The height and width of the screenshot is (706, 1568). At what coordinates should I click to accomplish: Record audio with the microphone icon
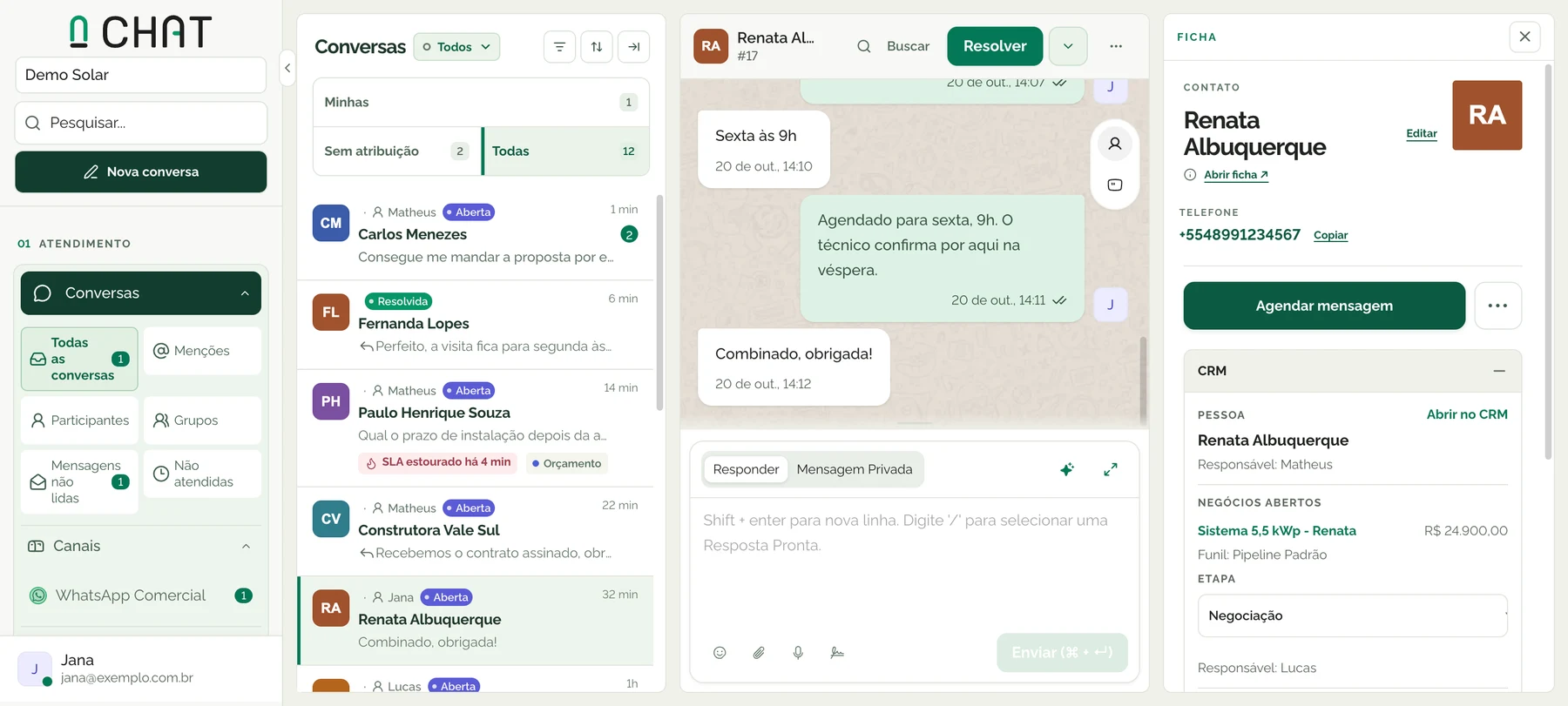pos(798,653)
